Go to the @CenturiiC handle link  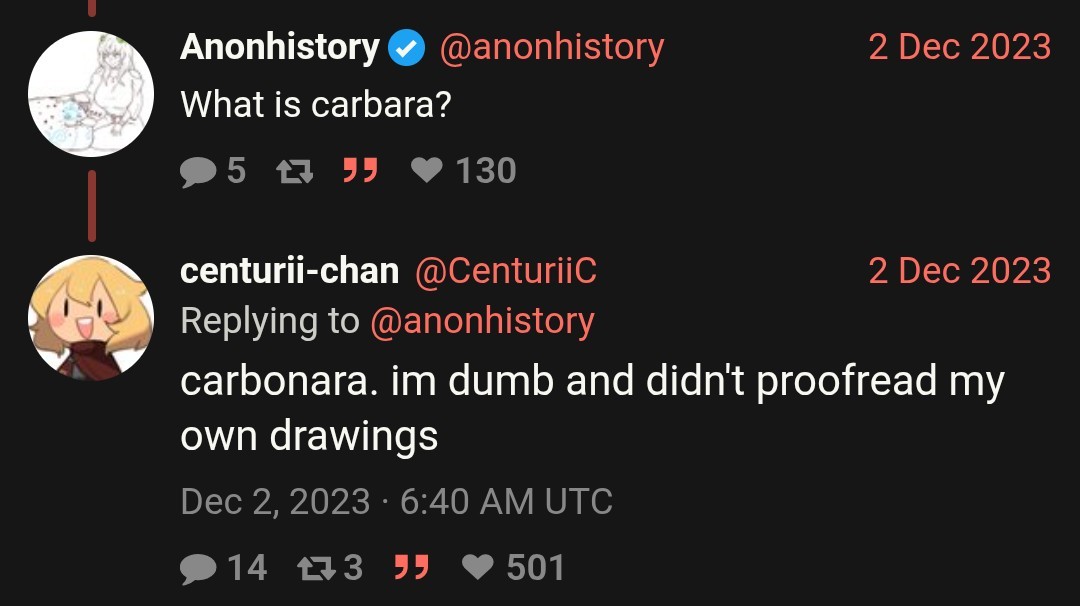coord(505,270)
